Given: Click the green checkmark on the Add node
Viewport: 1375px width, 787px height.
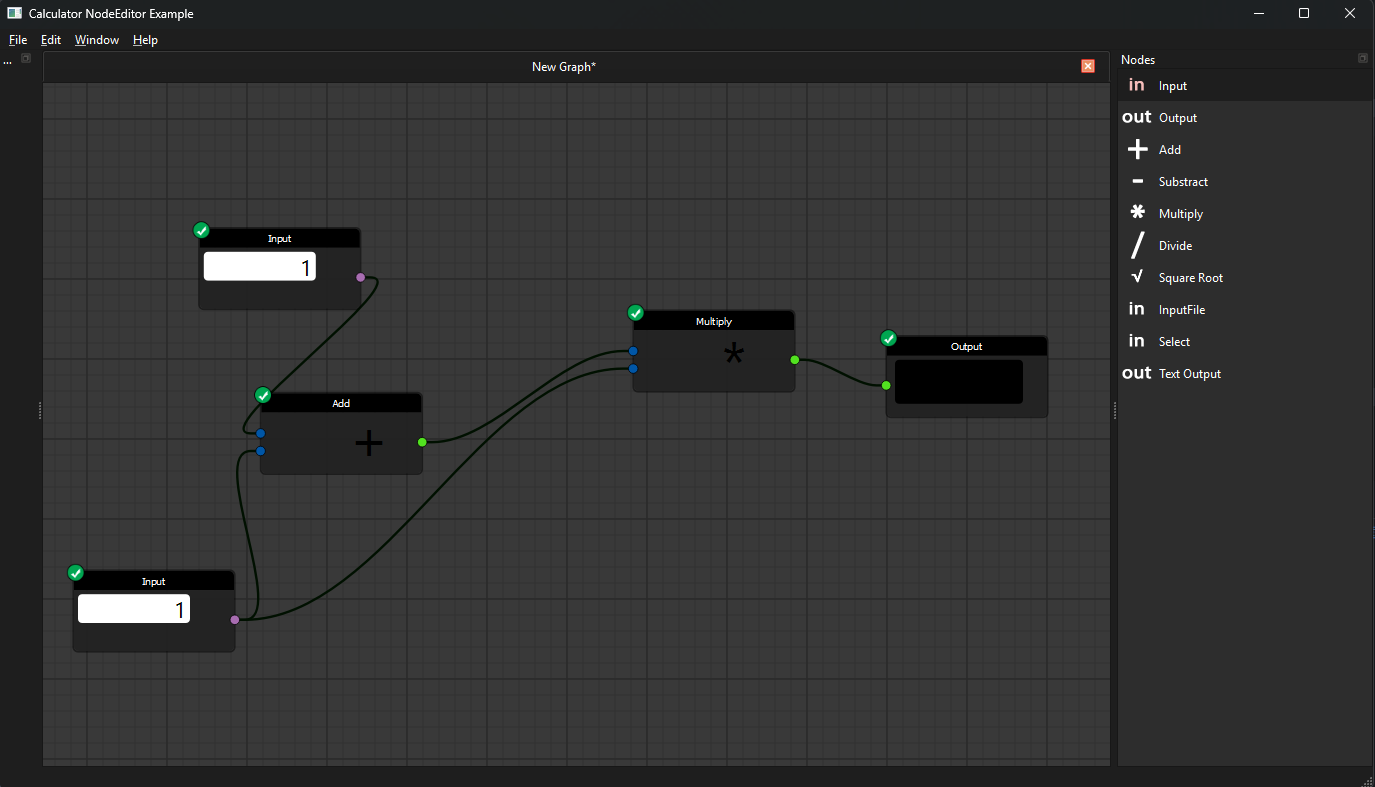Looking at the screenshot, I should point(264,395).
